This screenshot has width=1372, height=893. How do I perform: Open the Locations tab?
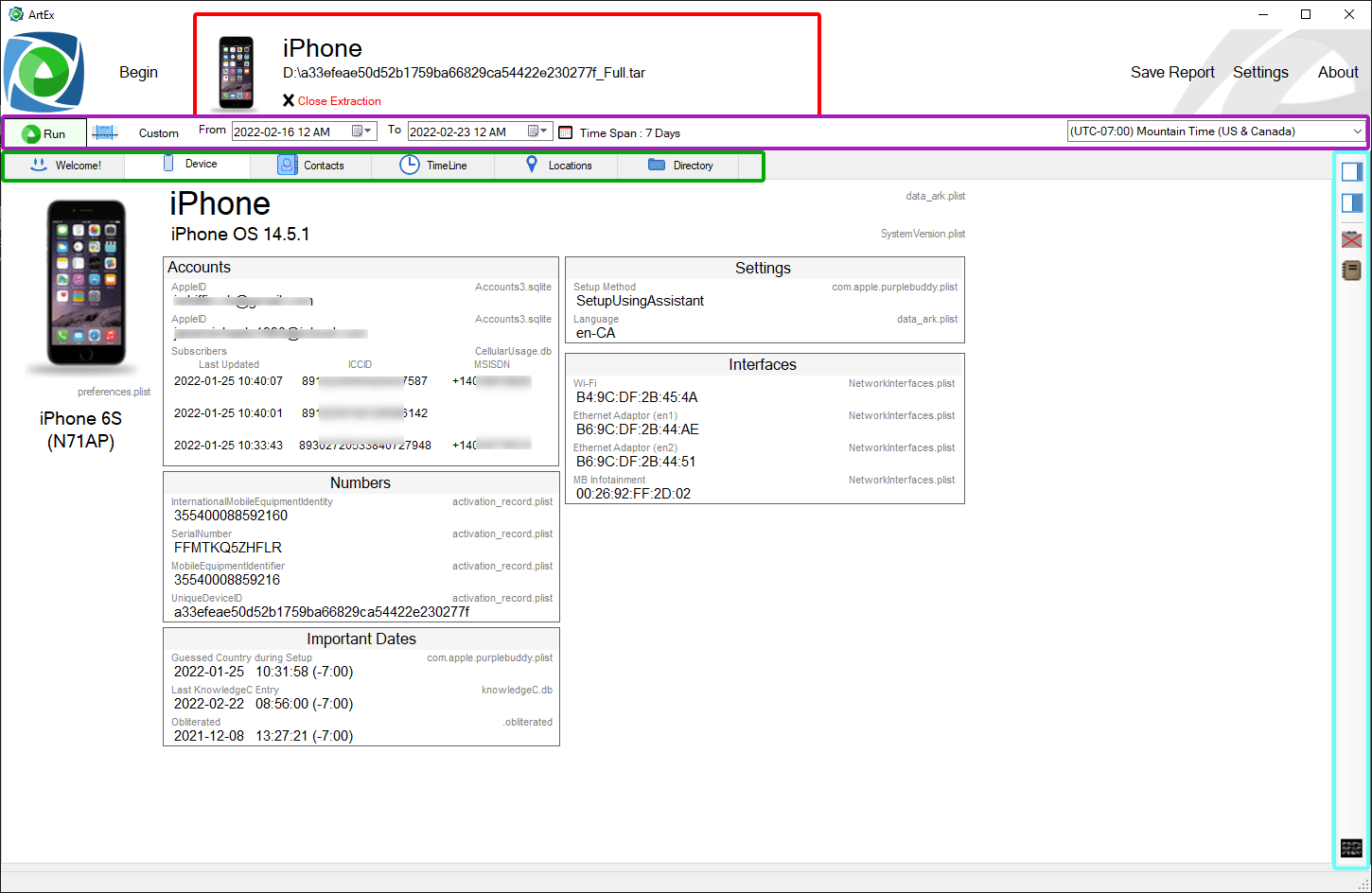pyautogui.click(x=556, y=166)
